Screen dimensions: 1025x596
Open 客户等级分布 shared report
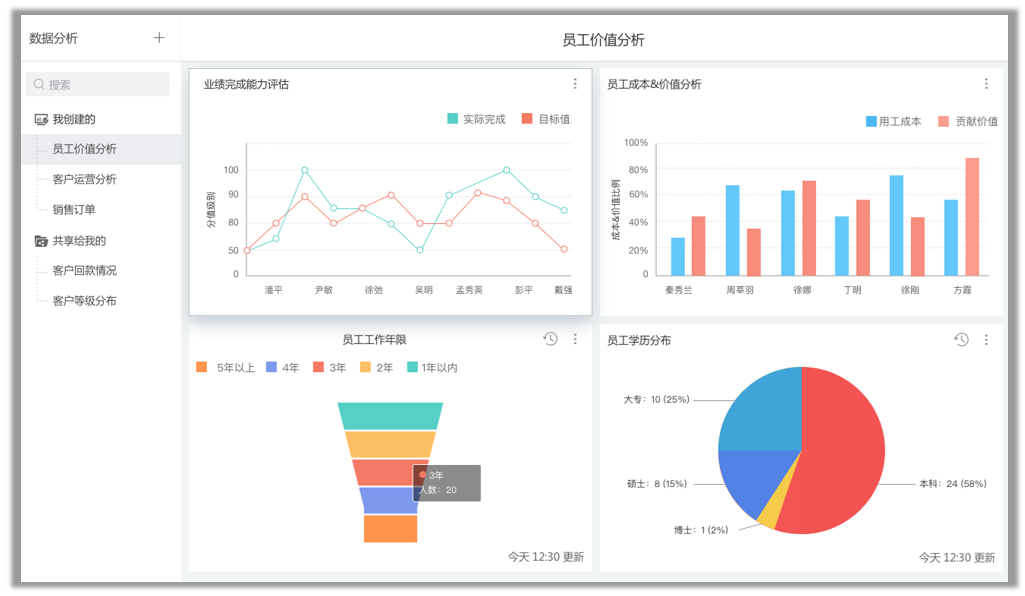pyautogui.click(x=84, y=301)
